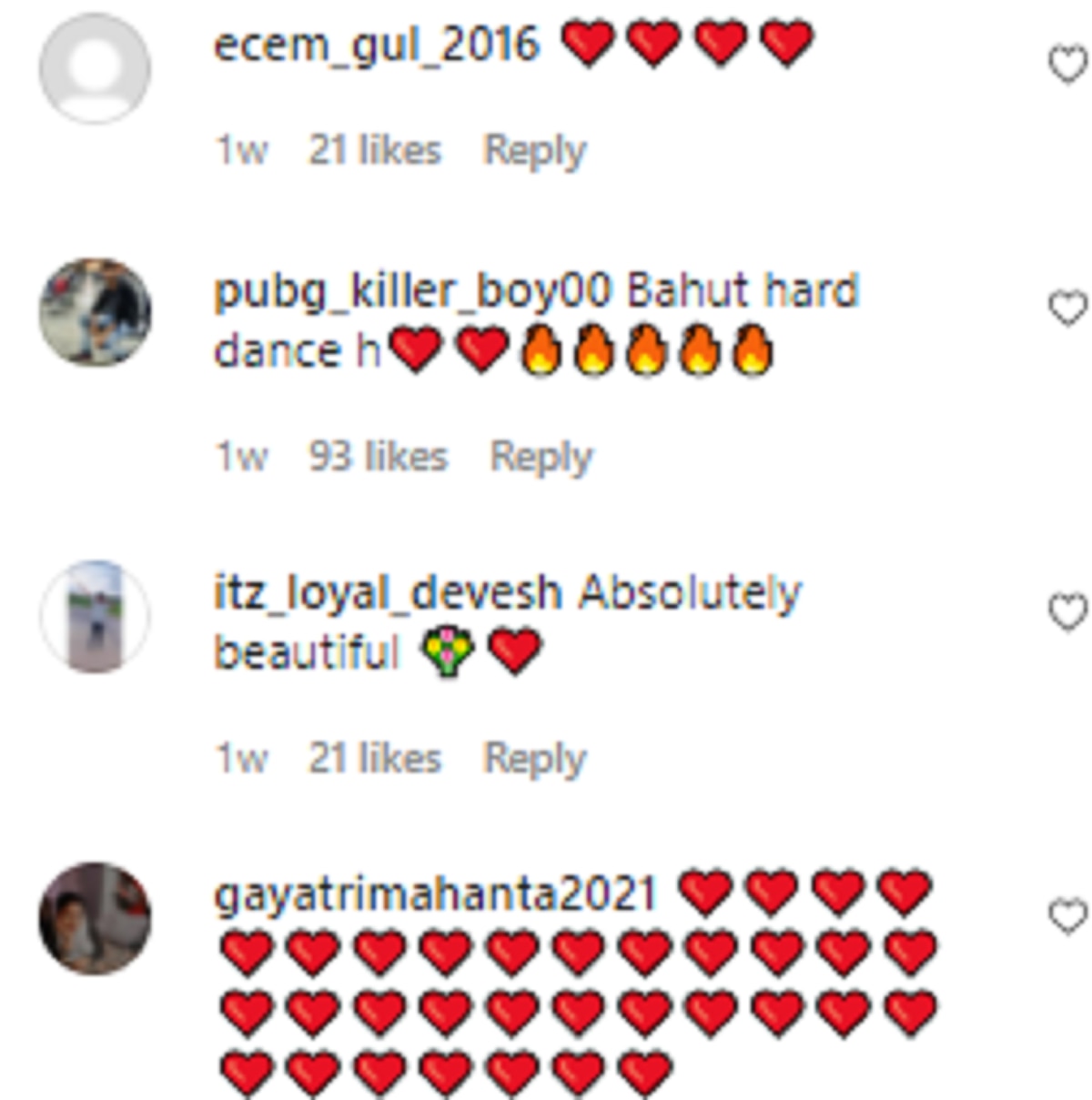Open itz_loyal_devesh's profile picture
Viewport: 1092px width, 1100px height.
(x=95, y=616)
